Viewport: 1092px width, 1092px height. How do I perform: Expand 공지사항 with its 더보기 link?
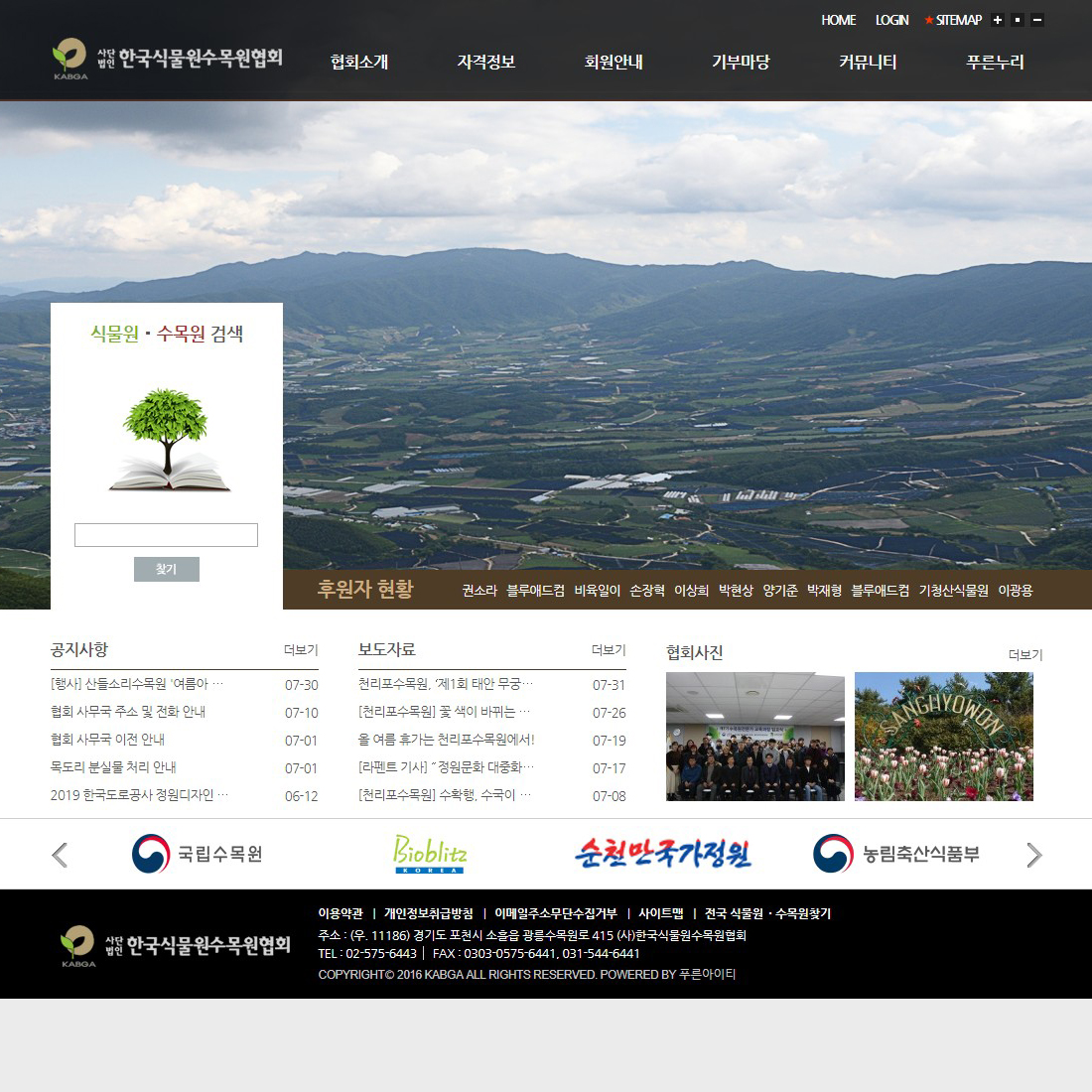(301, 650)
